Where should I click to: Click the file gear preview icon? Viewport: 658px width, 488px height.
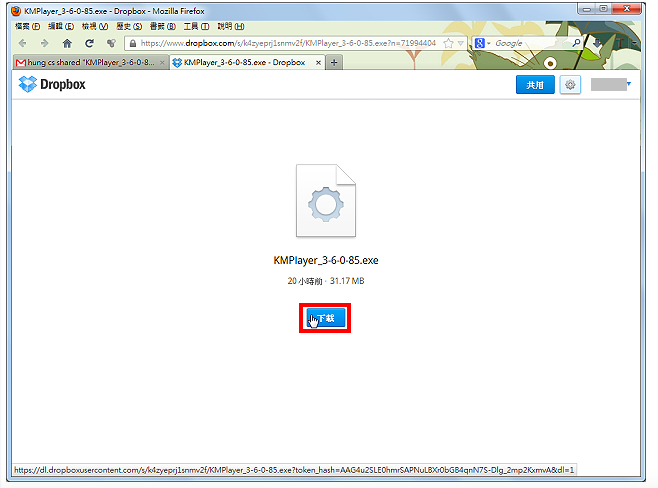[x=326, y=201]
